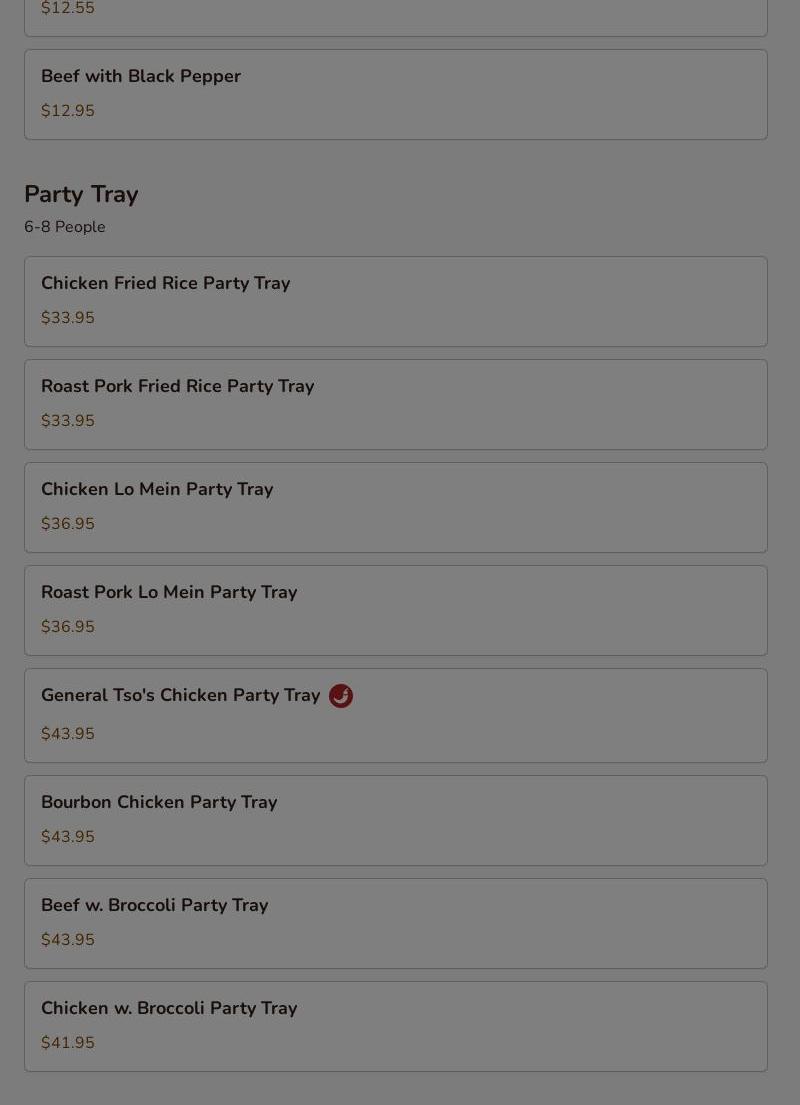This screenshot has height=1105, width=800.
Task: Click the $33.95 price under Chicken Fried Rice tray
Action: 68,318
